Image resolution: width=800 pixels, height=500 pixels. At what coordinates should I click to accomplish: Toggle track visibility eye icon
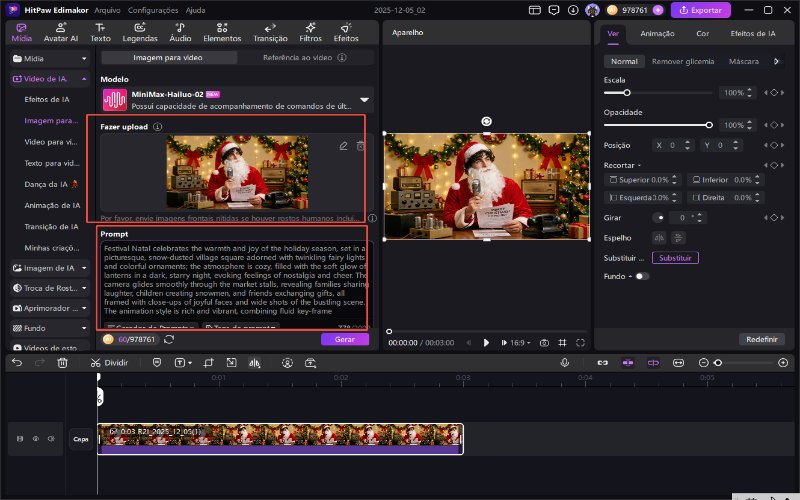35,438
